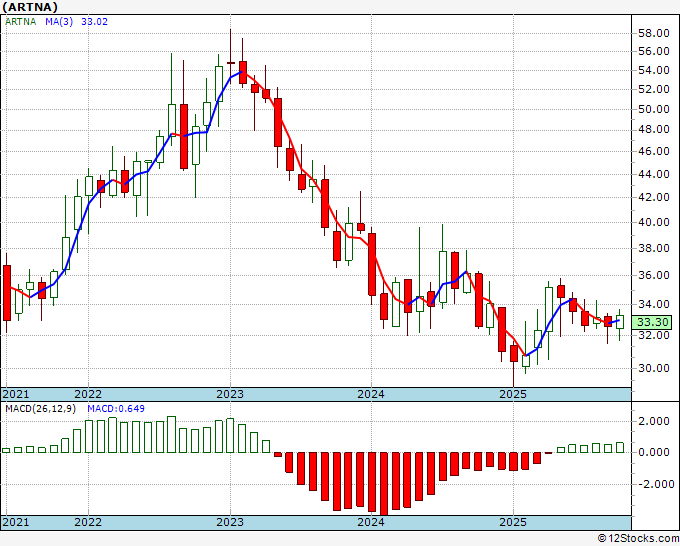This screenshot has height=546, width=680.
Task: Click the MA(3) indicator label
Action: click(x=59, y=22)
